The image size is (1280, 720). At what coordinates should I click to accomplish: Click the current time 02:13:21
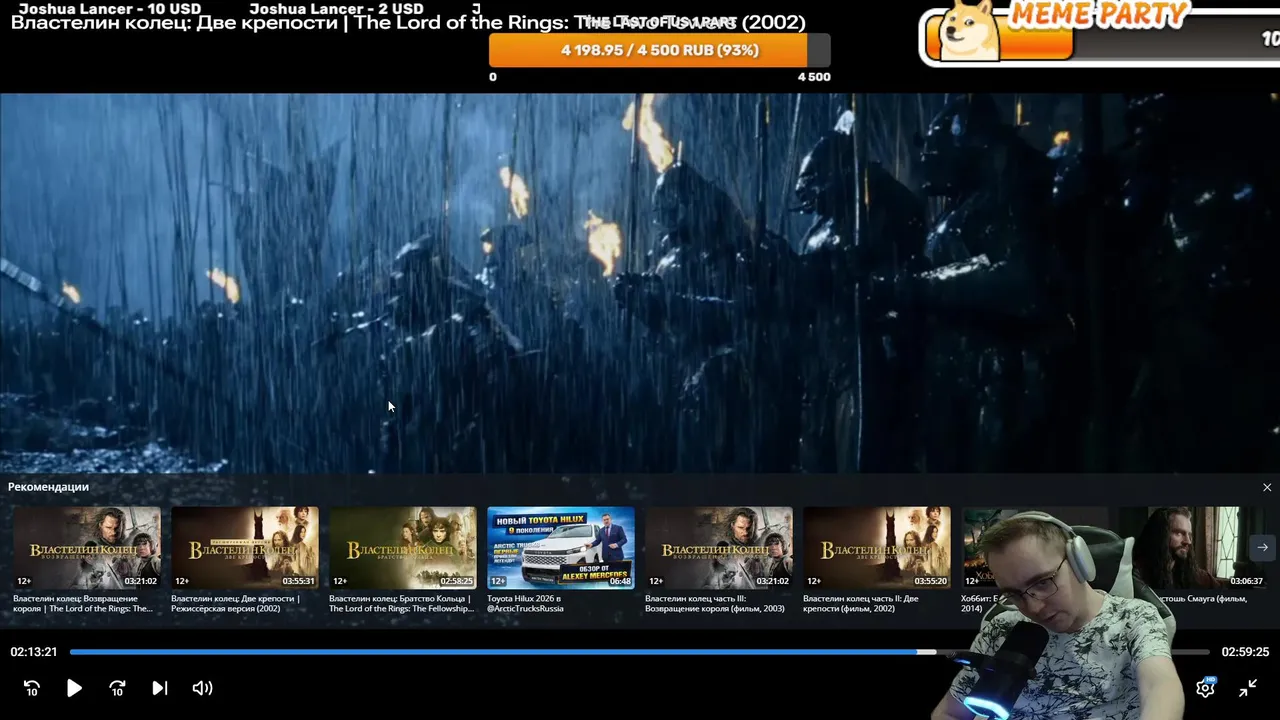34,652
